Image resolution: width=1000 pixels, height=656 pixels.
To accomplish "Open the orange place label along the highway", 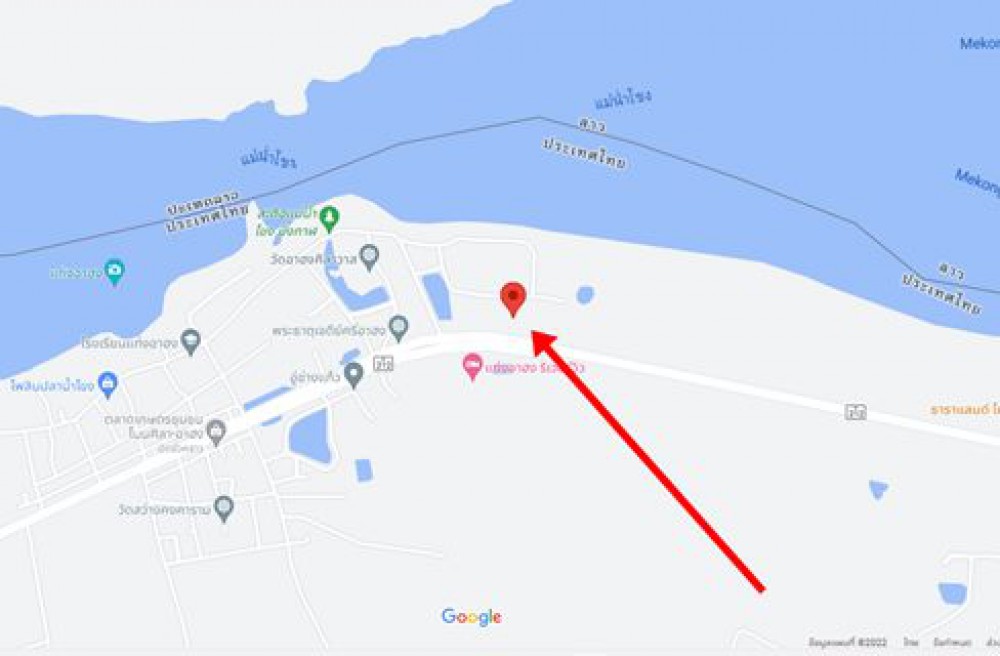I will (965, 410).
